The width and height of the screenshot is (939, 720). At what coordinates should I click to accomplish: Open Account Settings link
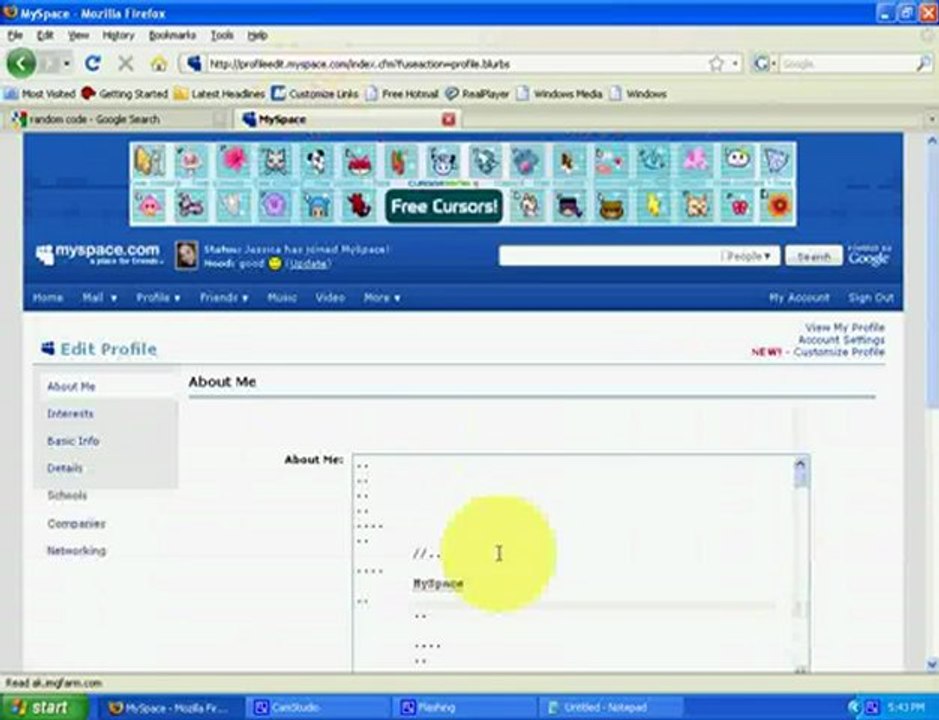coord(841,340)
